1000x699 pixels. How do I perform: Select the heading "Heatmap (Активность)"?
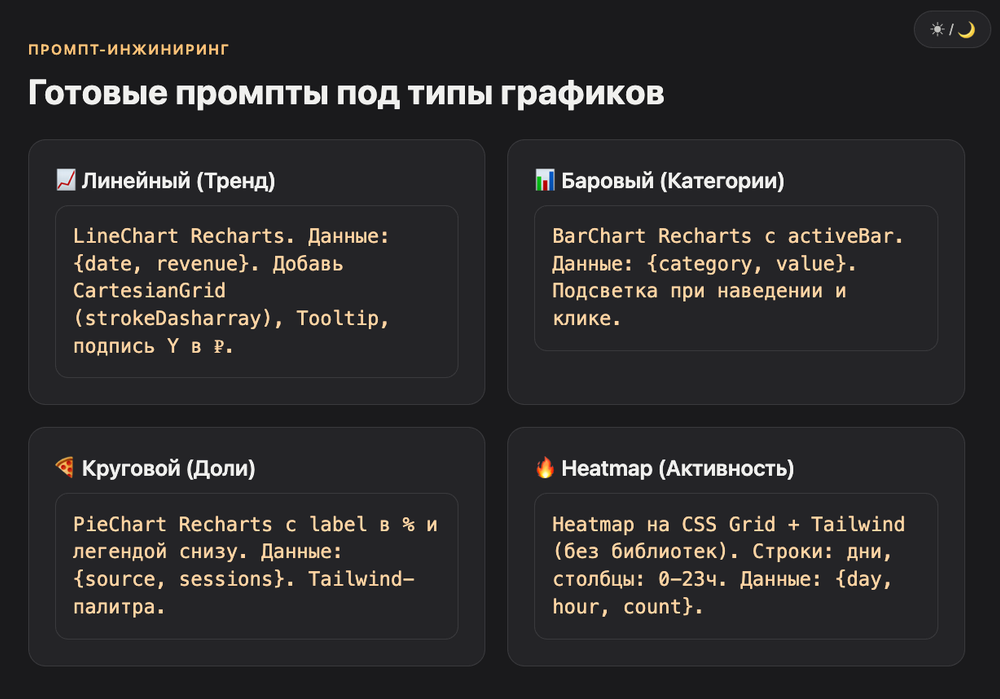point(677,469)
